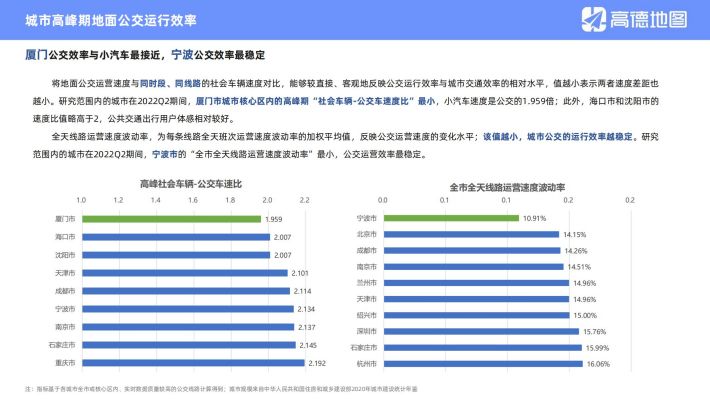710x399 pixels.
Task: Click the value label 15.00%
Action: [585, 315]
